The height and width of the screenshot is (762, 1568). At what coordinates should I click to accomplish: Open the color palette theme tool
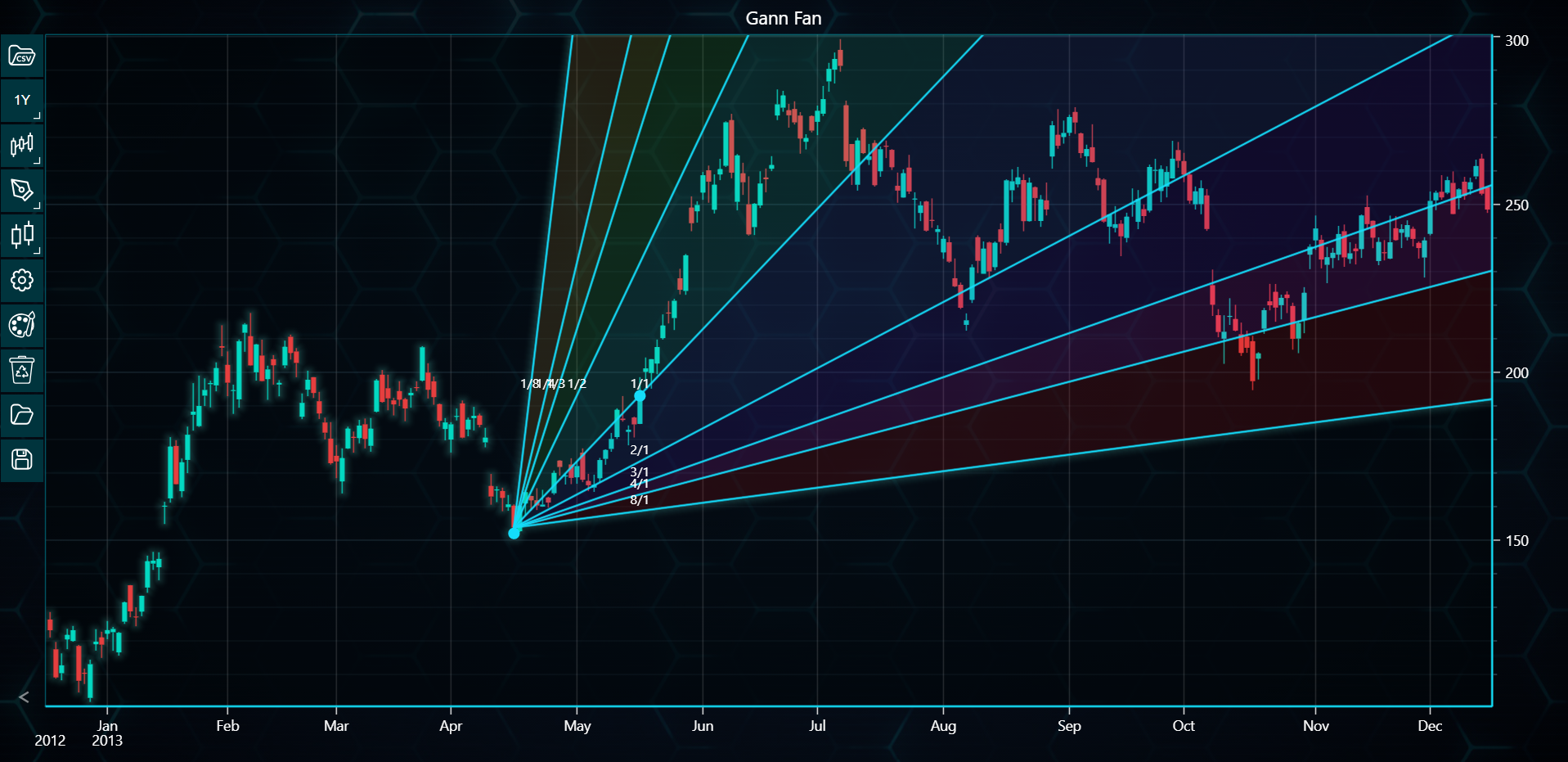click(22, 325)
